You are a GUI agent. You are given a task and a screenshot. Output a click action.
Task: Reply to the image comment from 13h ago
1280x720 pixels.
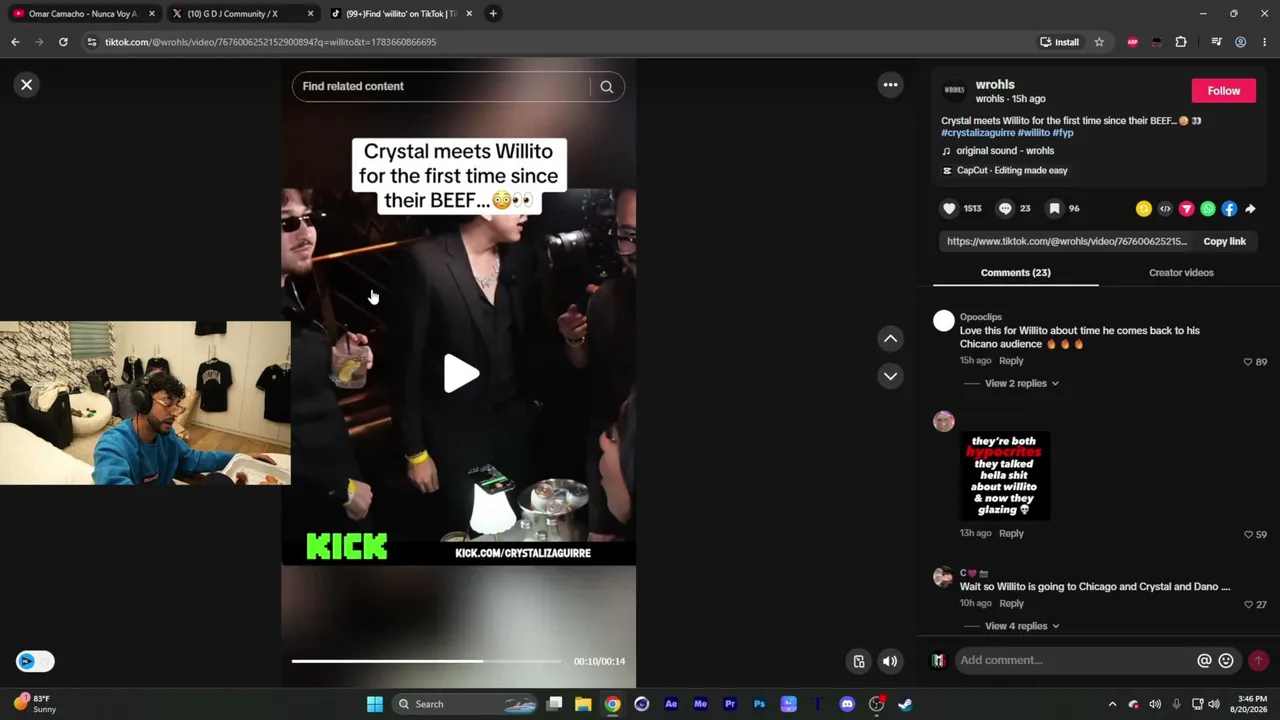(x=1011, y=533)
